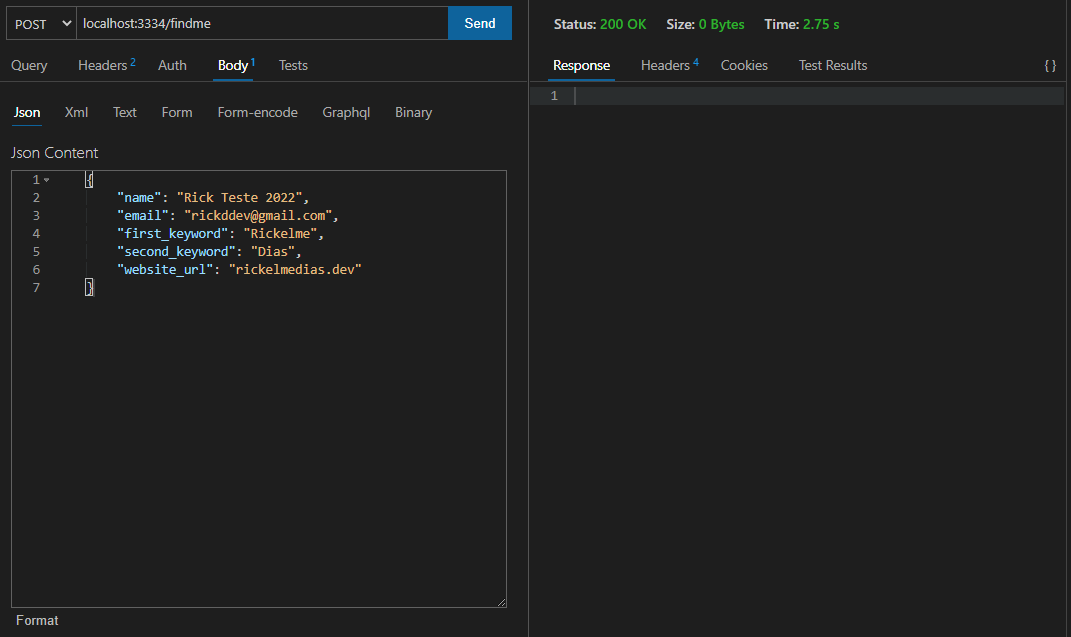Click the Status 200 OK text
The width and height of the screenshot is (1071, 637).
coord(600,25)
